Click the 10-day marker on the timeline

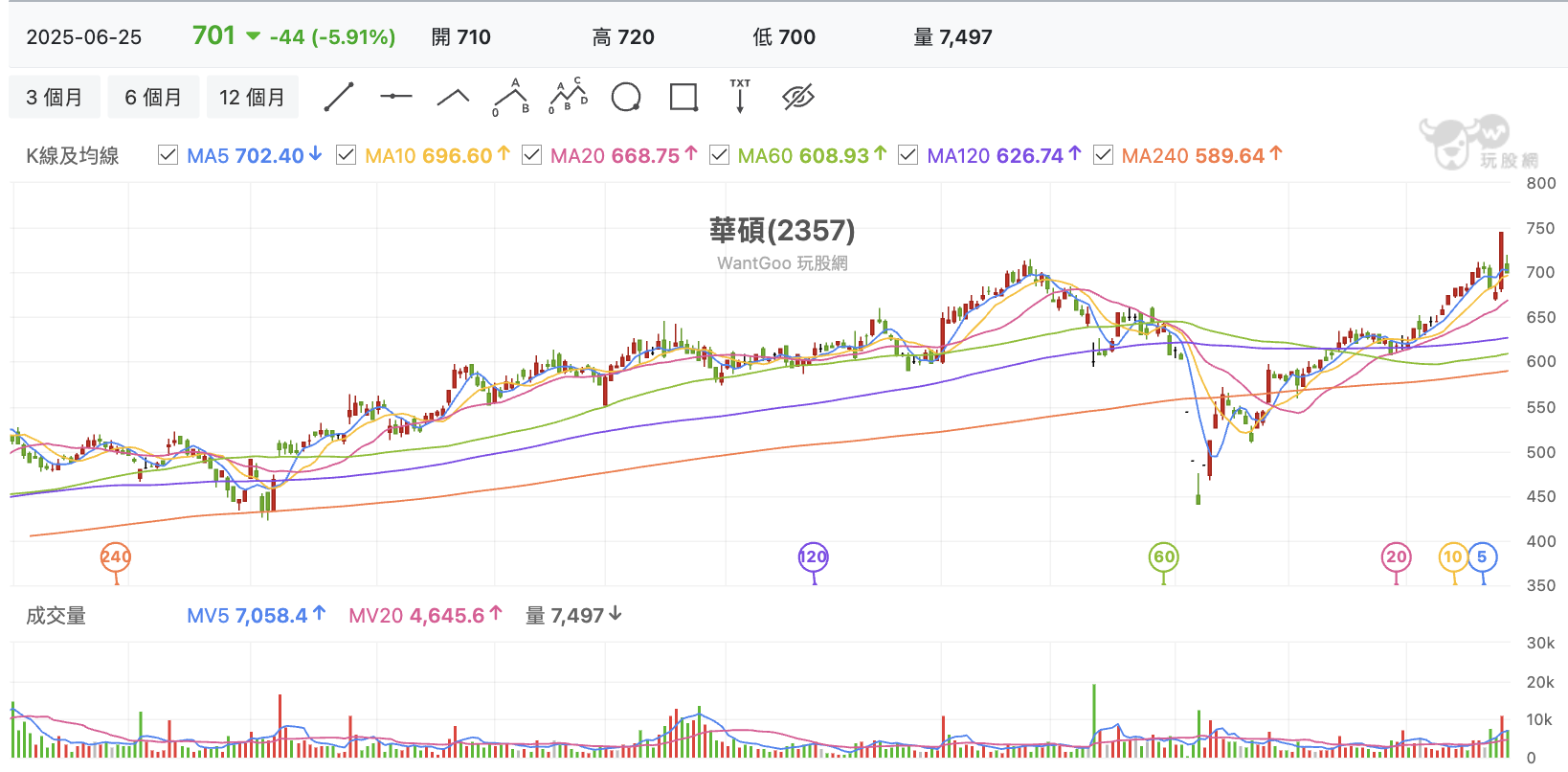point(1453,557)
